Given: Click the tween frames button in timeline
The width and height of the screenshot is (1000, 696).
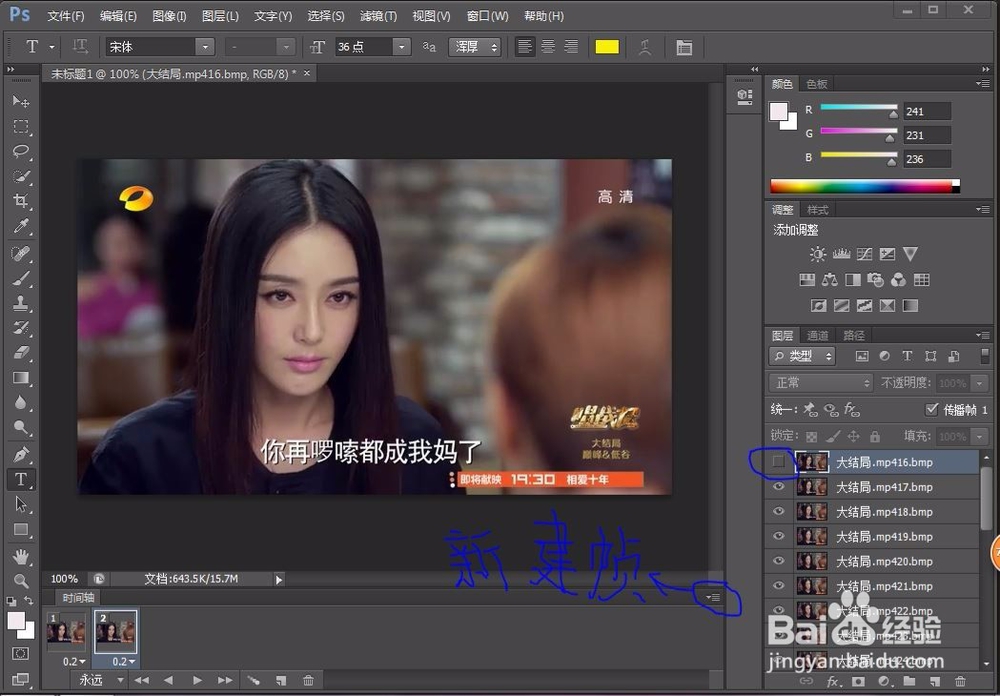Looking at the screenshot, I should tap(253, 678).
